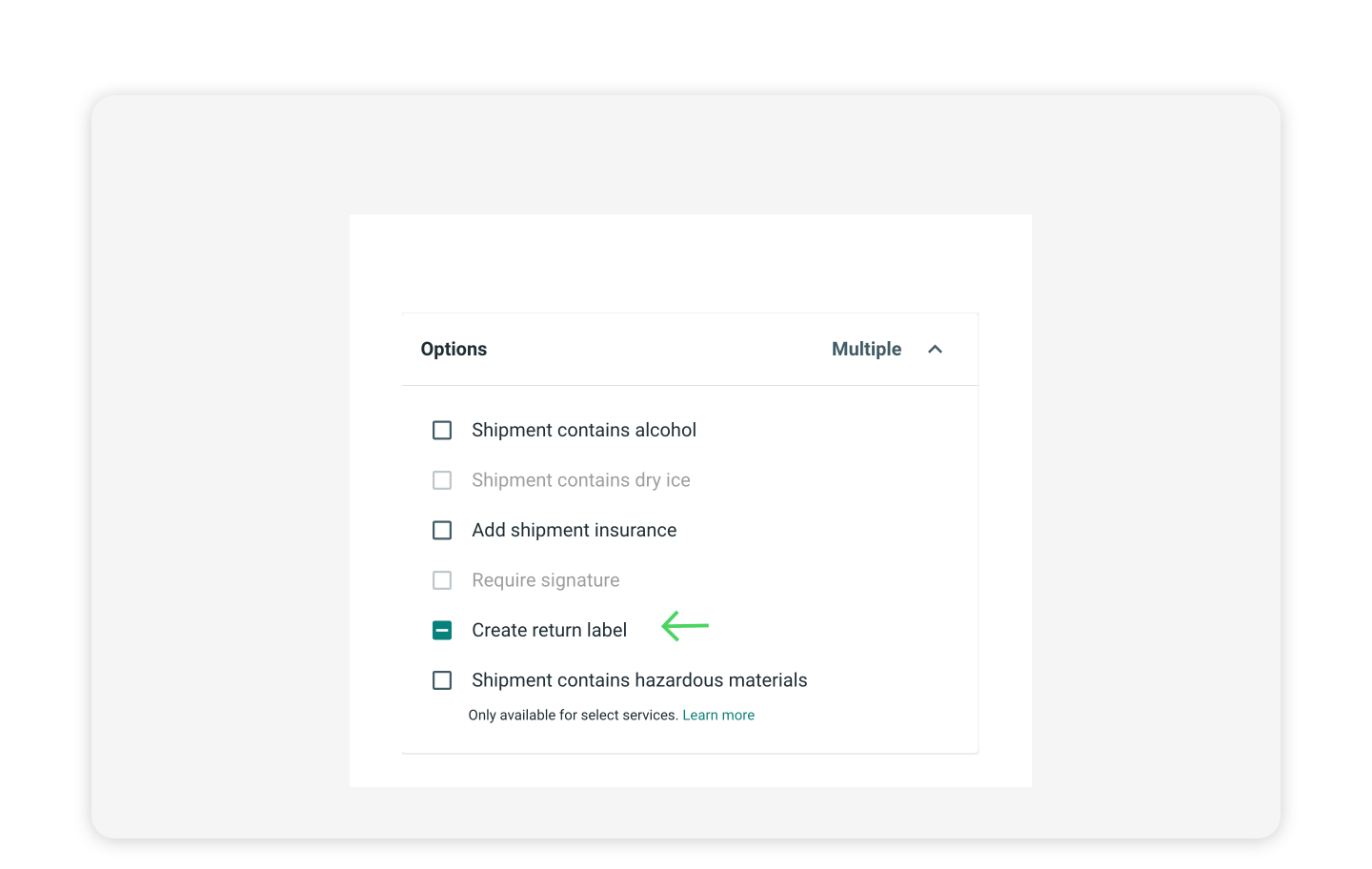The width and height of the screenshot is (1372, 869).
Task: Tick the disabled dry ice checkbox
Action: [x=442, y=480]
